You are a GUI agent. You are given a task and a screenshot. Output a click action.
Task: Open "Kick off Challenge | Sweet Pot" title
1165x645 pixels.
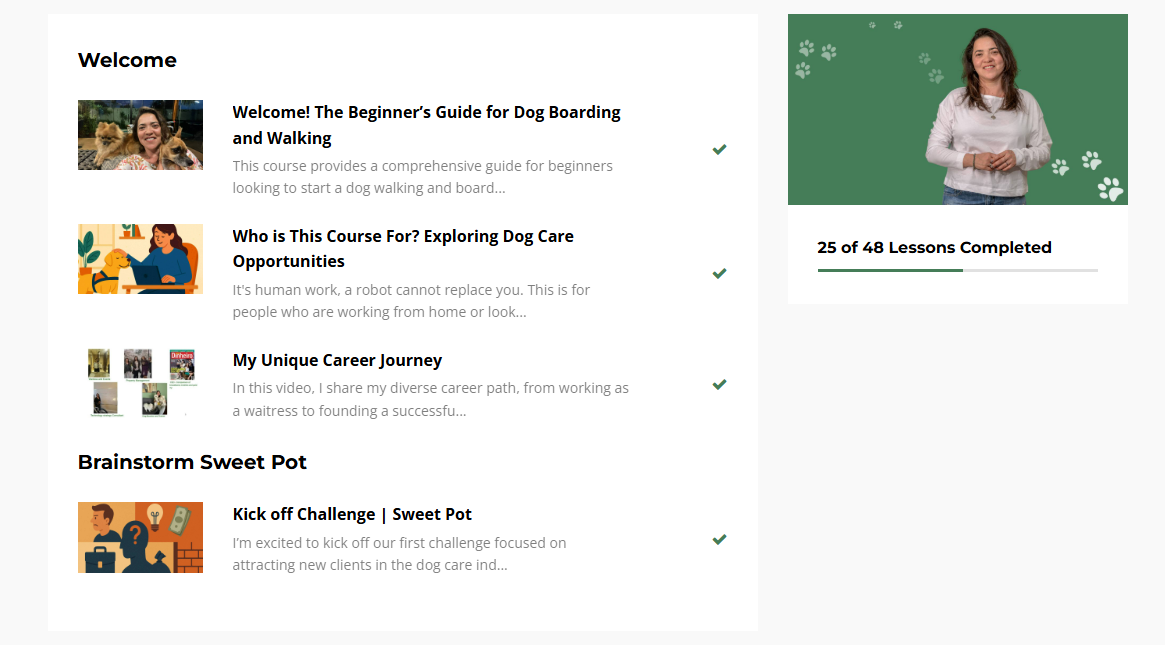[x=352, y=514]
